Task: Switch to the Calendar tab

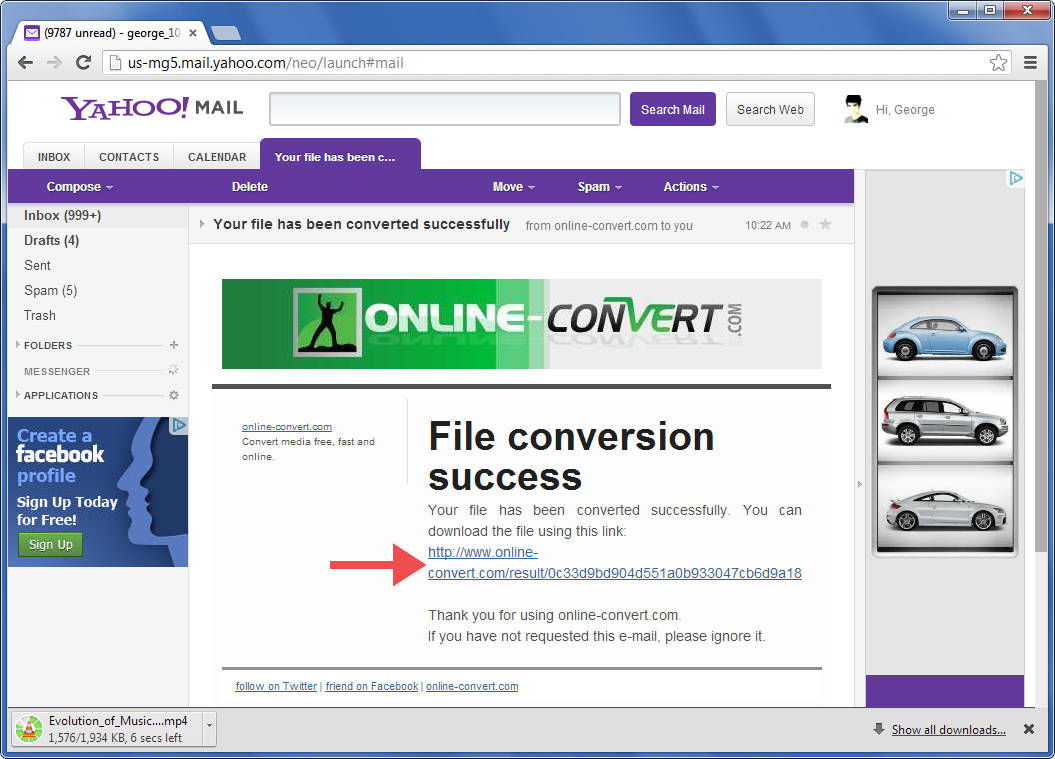Action: pyautogui.click(x=217, y=157)
